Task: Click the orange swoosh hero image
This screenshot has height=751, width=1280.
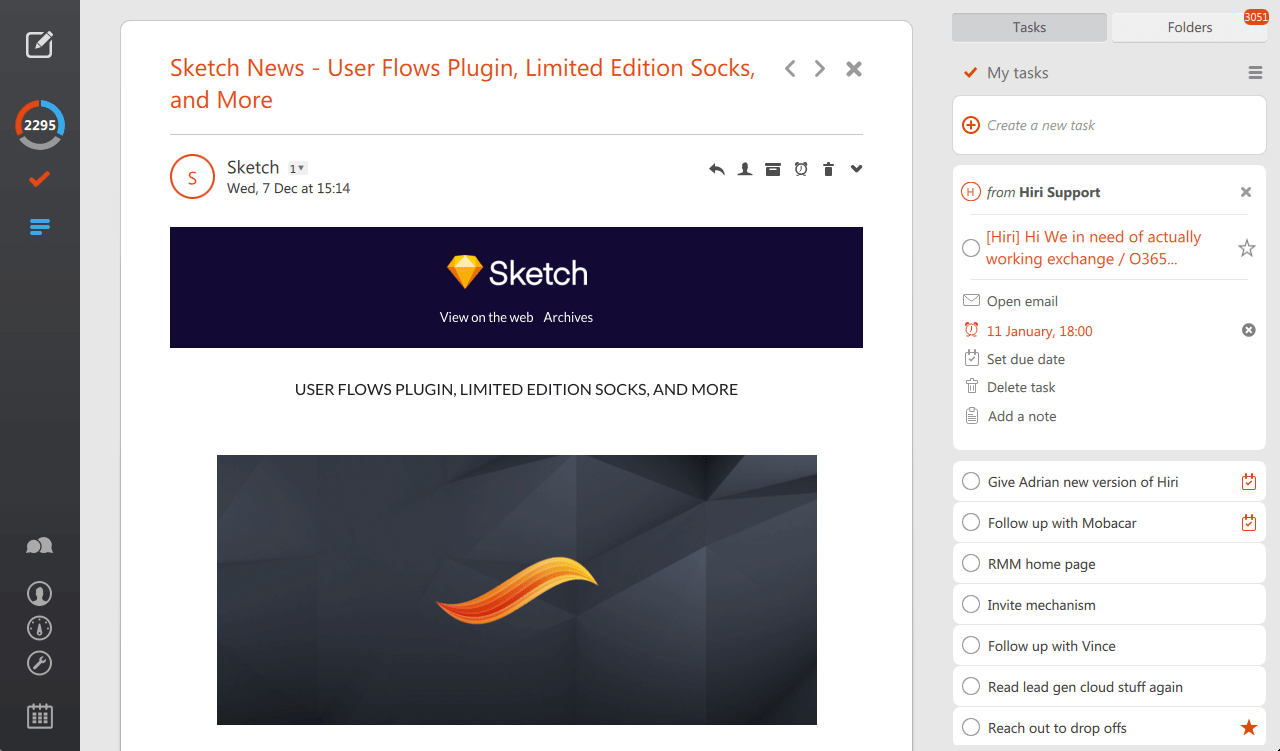Action: click(x=517, y=590)
